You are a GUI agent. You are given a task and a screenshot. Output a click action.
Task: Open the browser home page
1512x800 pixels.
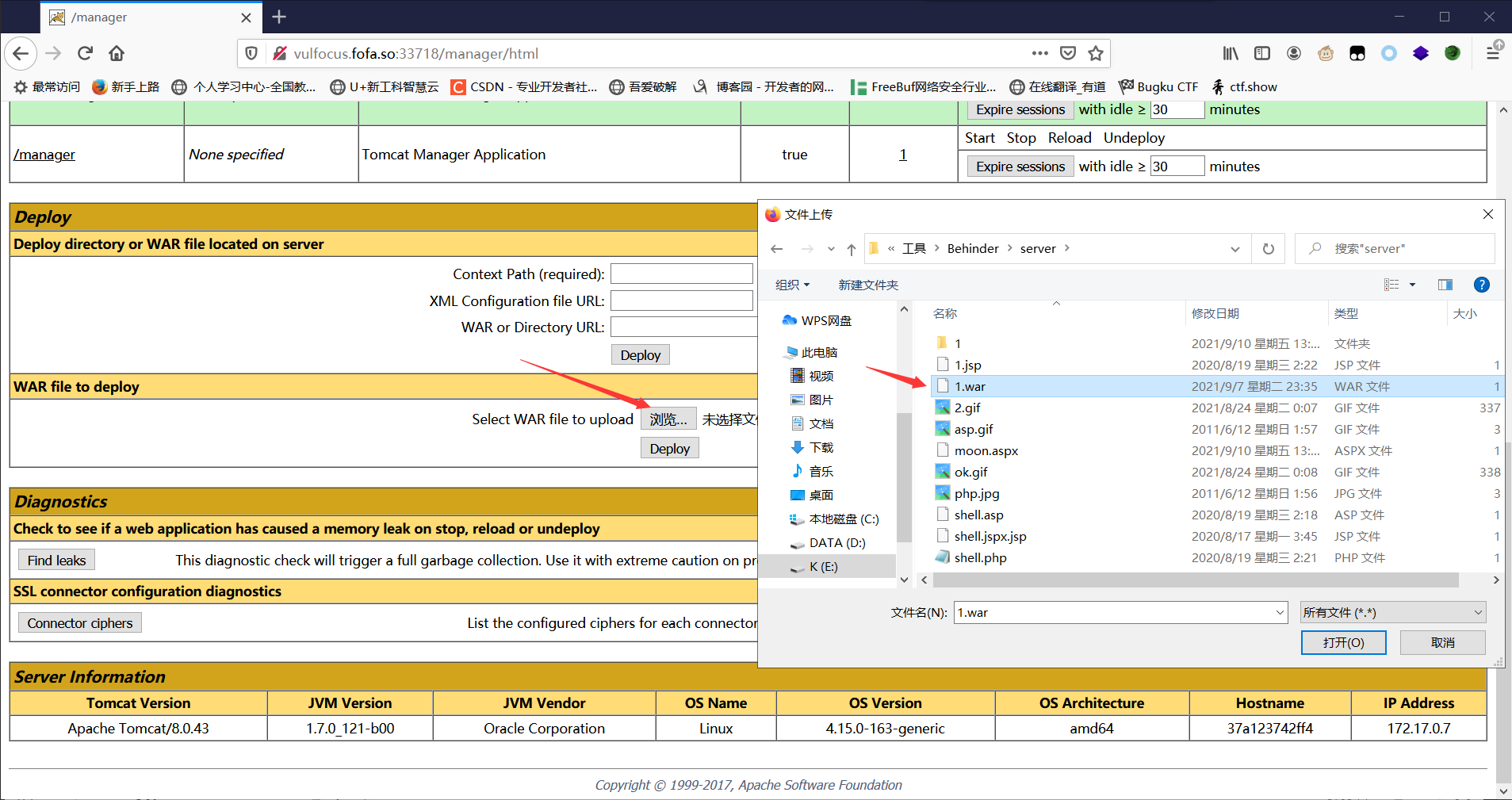coord(117,53)
